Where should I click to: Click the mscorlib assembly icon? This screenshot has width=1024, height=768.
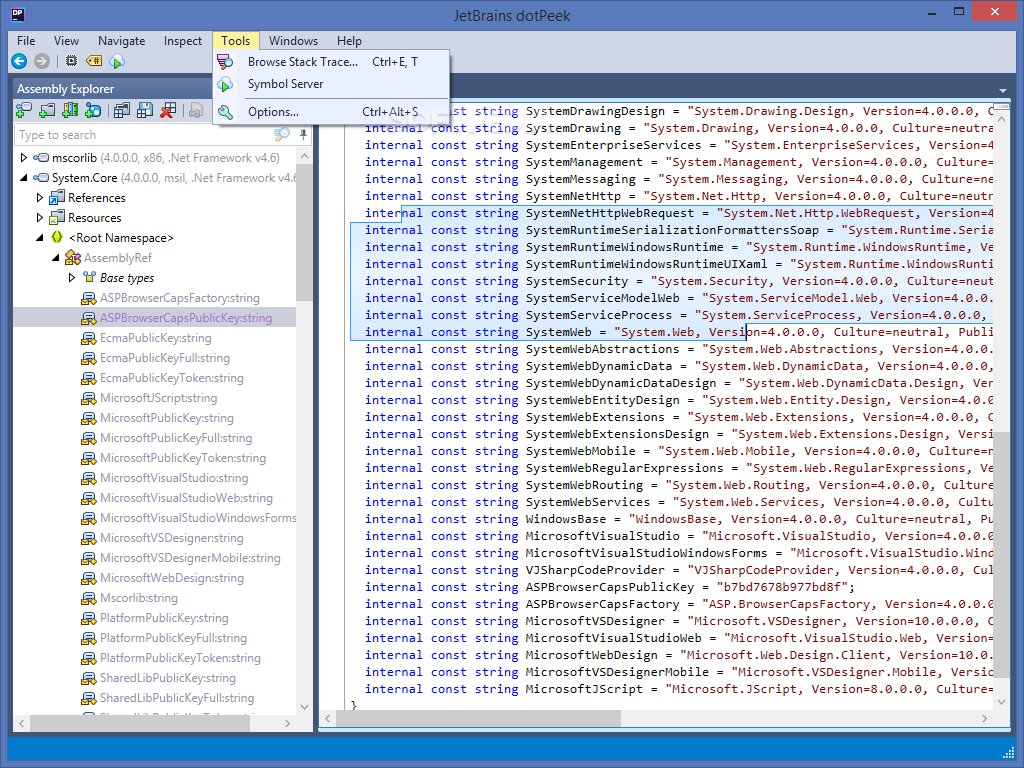click(41, 157)
